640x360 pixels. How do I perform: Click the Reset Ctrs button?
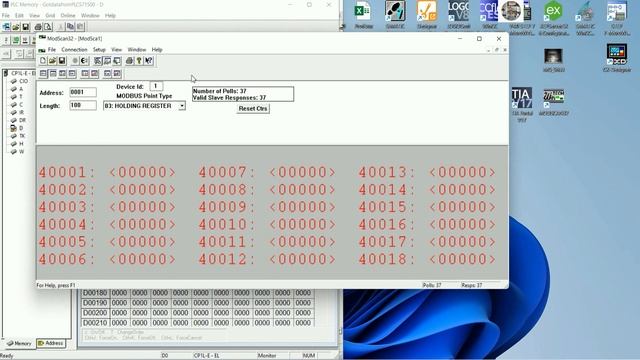253,109
